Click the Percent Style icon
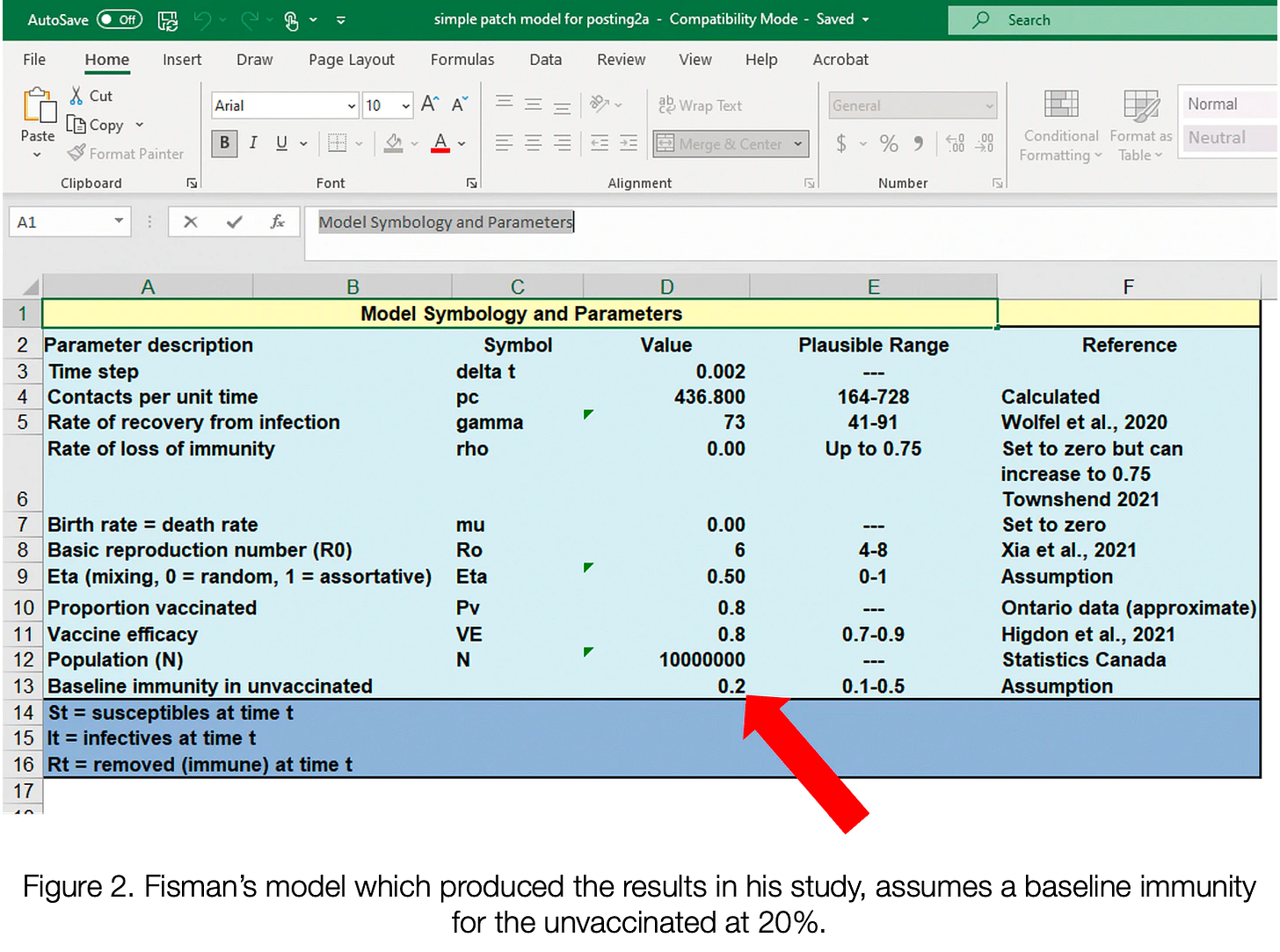The image size is (1280, 952). click(889, 143)
